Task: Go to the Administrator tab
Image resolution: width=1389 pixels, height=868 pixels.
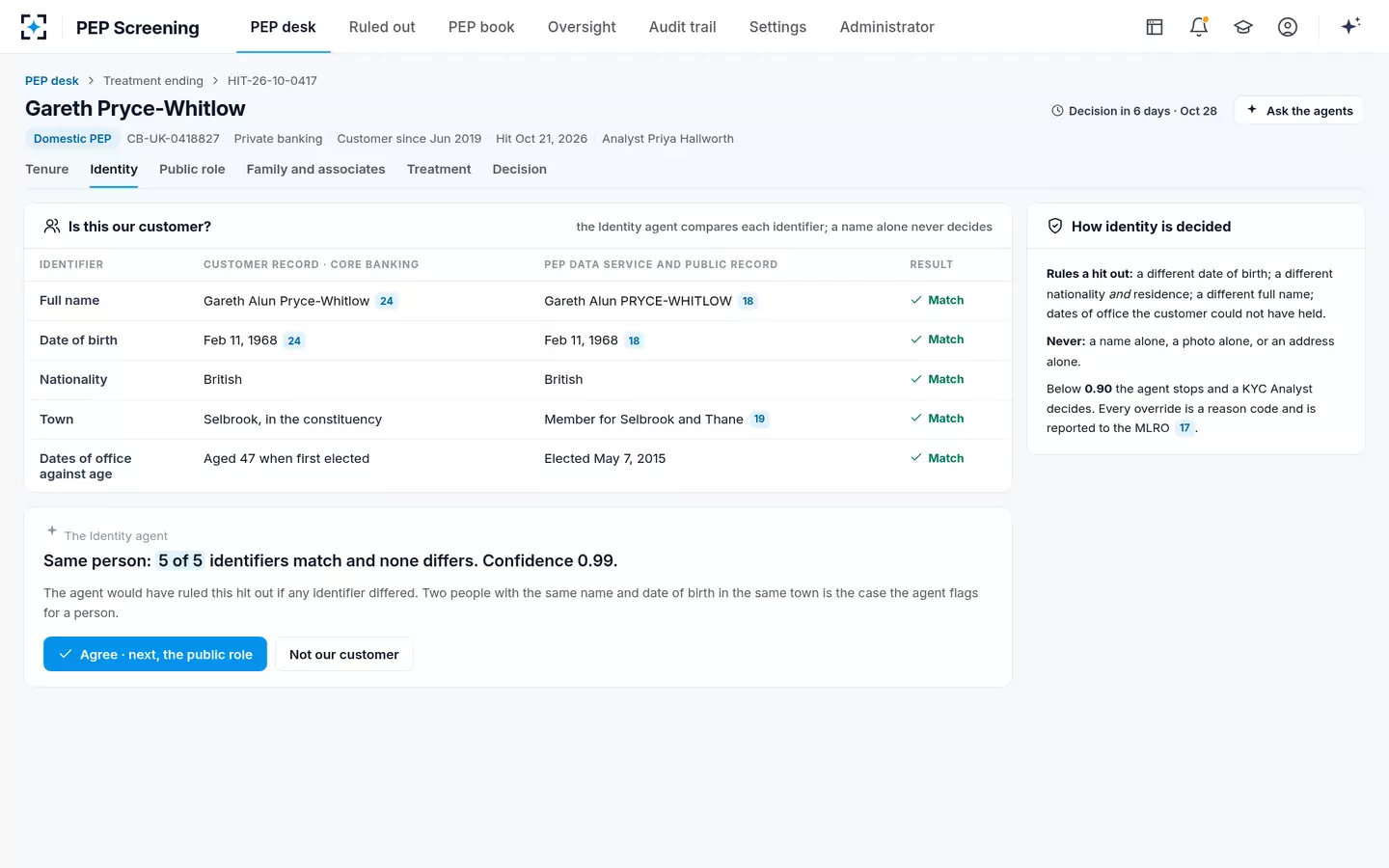Action: coord(887,27)
